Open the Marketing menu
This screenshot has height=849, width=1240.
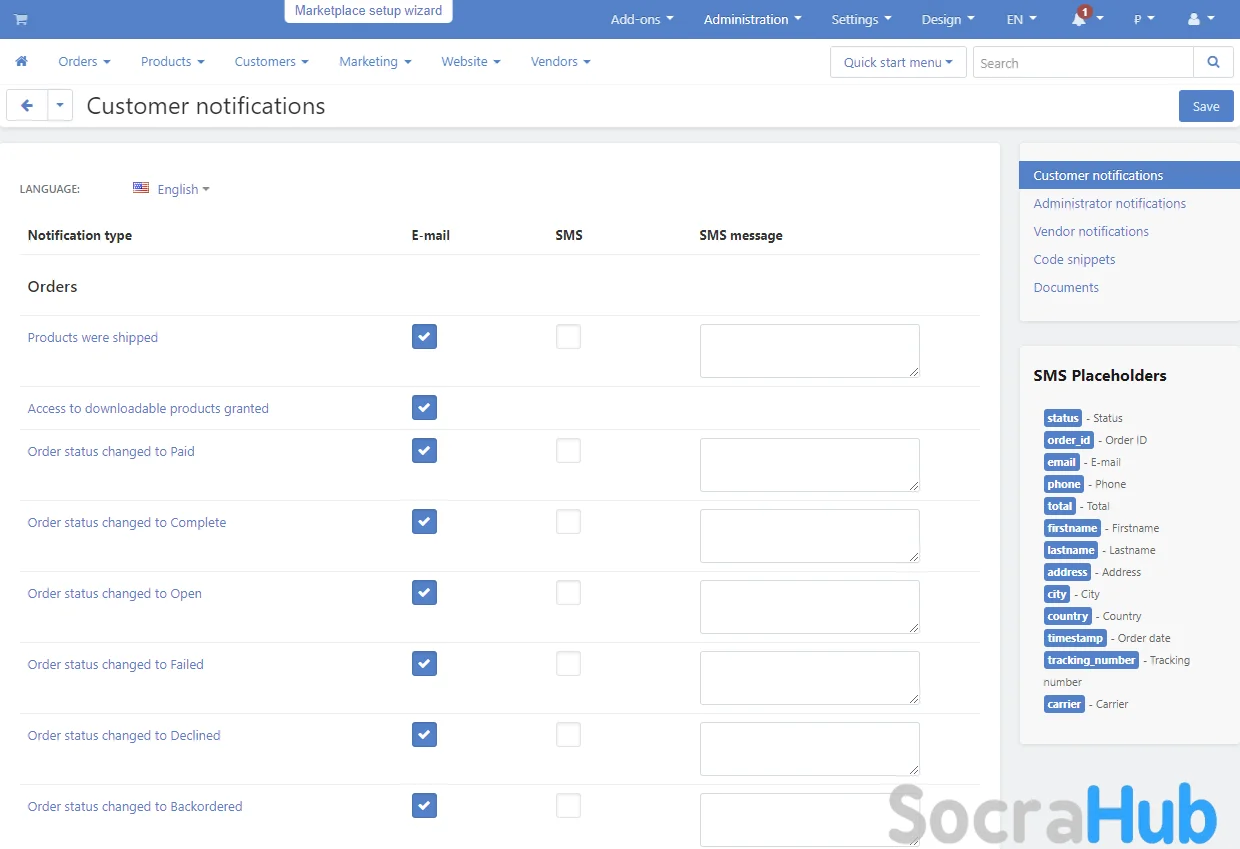pyautogui.click(x=374, y=61)
